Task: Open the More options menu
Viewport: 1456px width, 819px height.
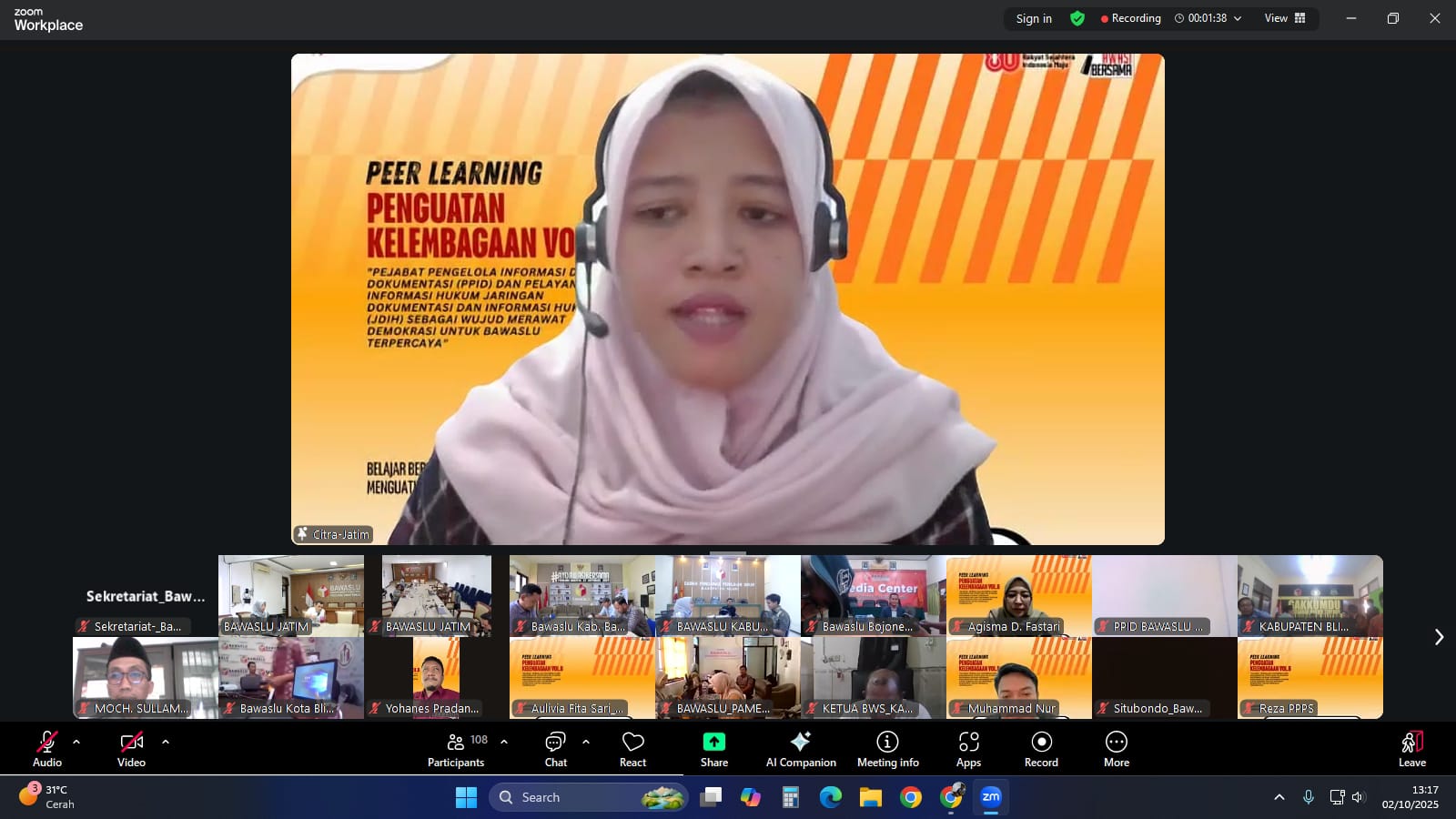Action: click(1117, 749)
